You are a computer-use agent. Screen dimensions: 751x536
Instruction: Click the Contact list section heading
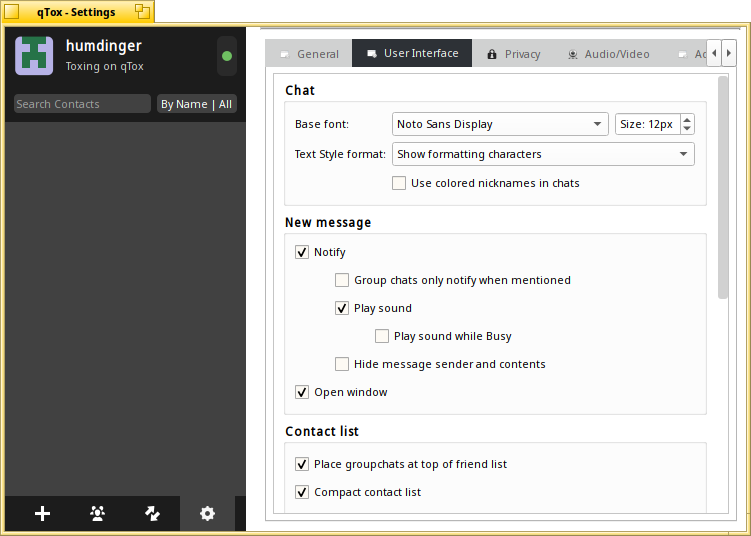tap(322, 431)
